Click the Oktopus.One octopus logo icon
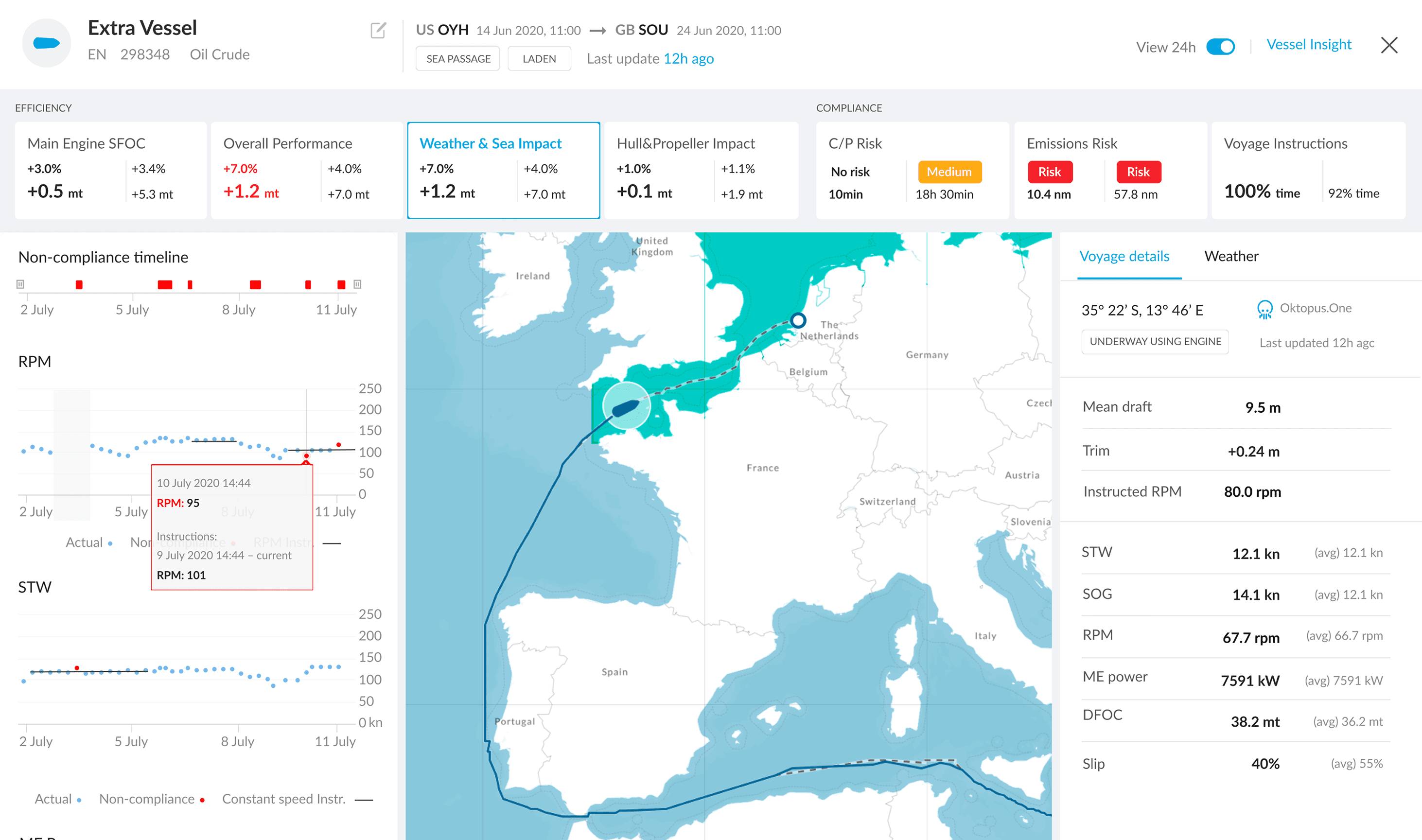This screenshot has width=1422, height=840. 1264,310
